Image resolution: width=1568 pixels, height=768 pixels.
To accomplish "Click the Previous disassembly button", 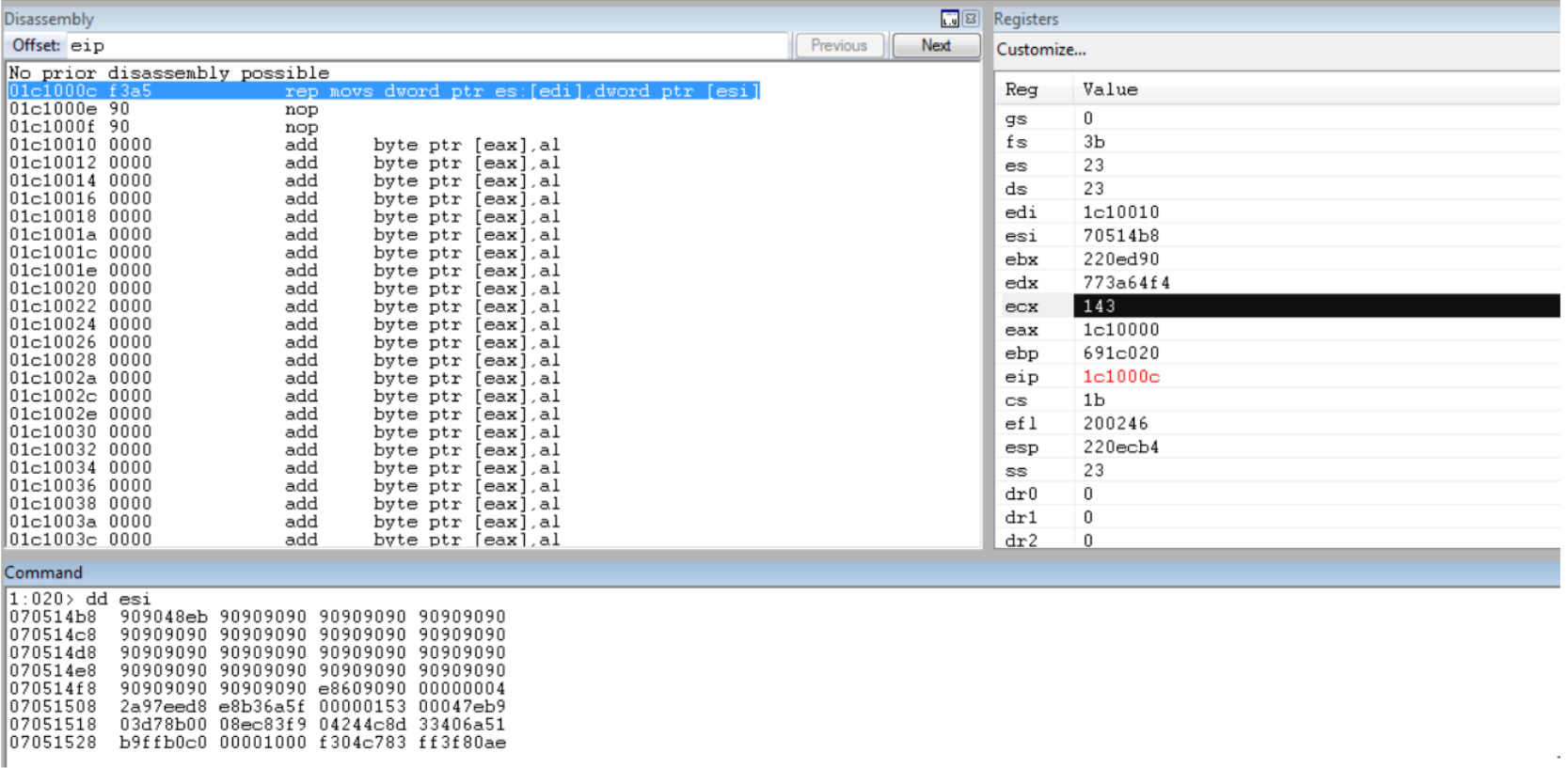I will (x=839, y=45).
